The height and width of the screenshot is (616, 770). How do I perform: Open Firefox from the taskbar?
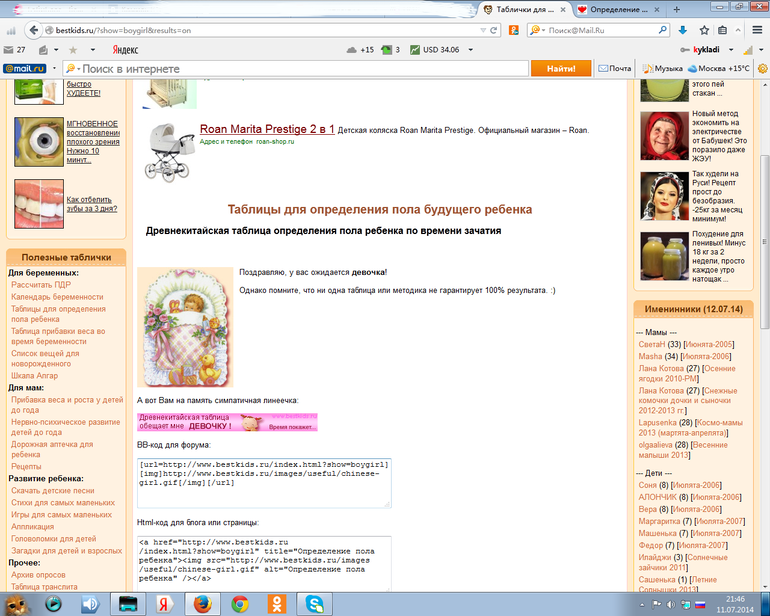[202, 603]
